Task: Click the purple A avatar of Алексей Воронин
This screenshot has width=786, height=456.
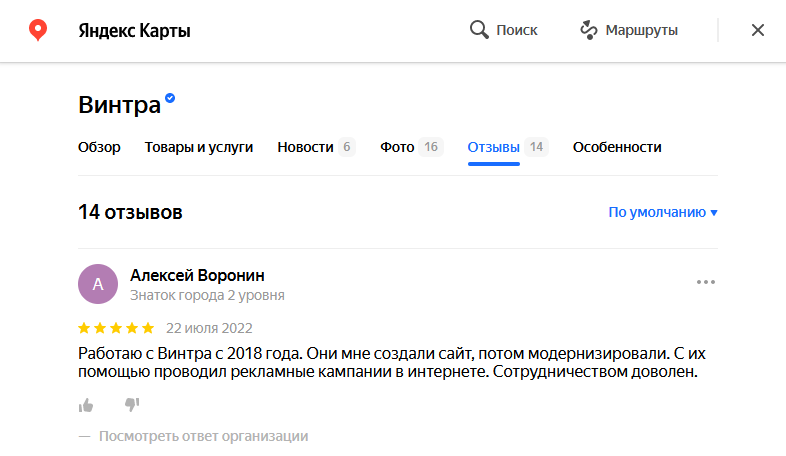Action: [x=98, y=284]
